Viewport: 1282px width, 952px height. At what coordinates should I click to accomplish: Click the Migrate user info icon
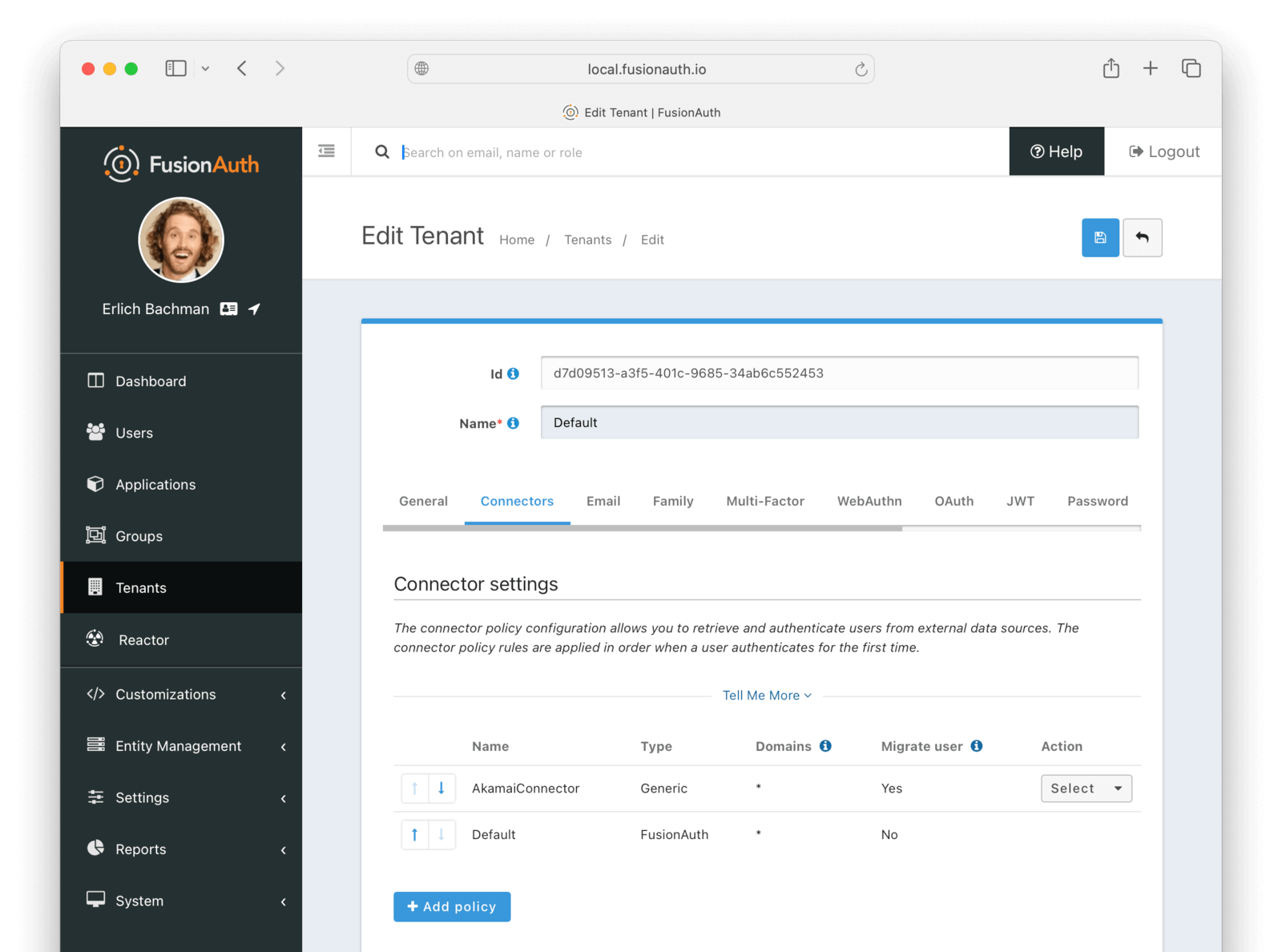[x=976, y=746]
